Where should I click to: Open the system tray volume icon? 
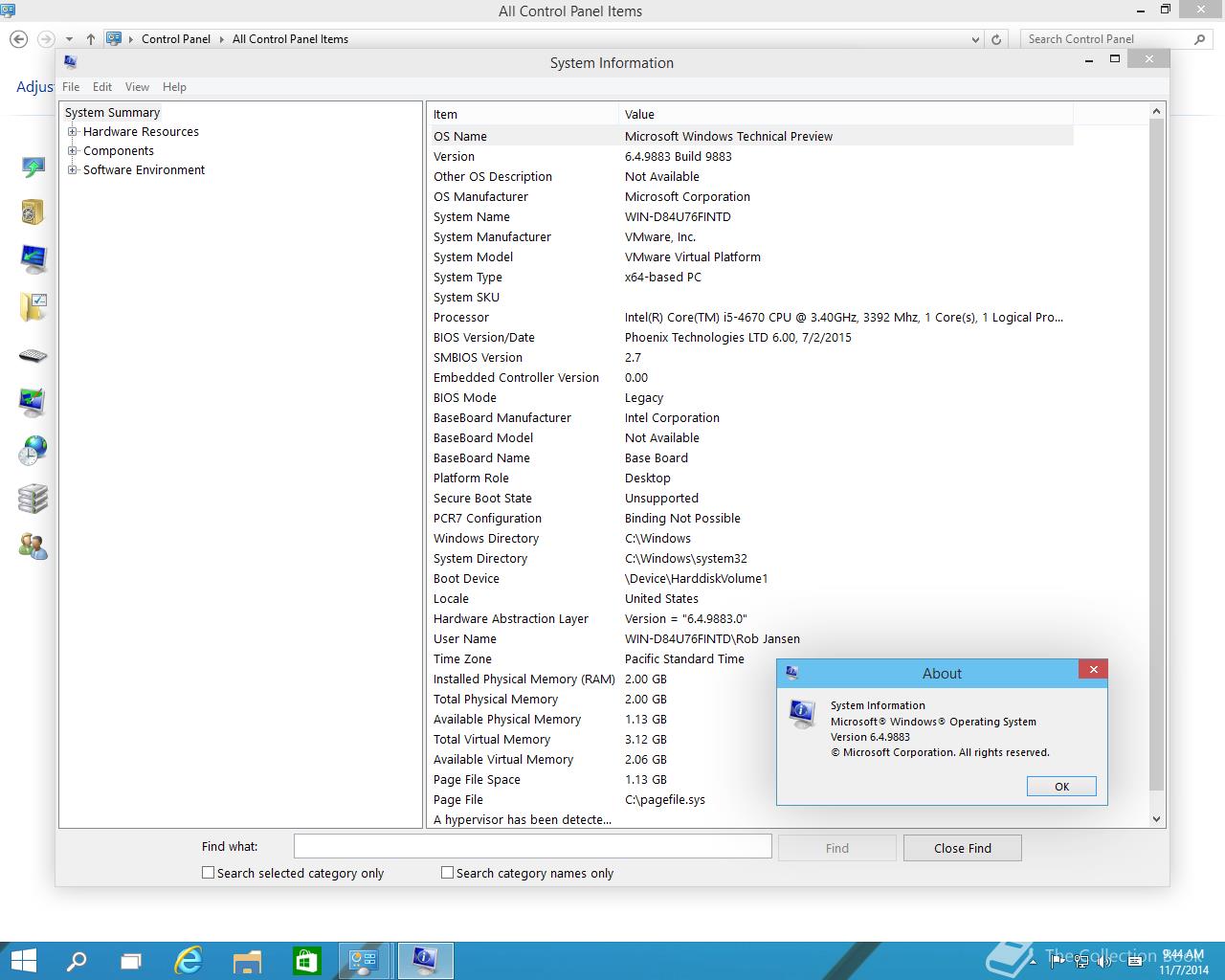pyautogui.click(x=1104, y=961)
